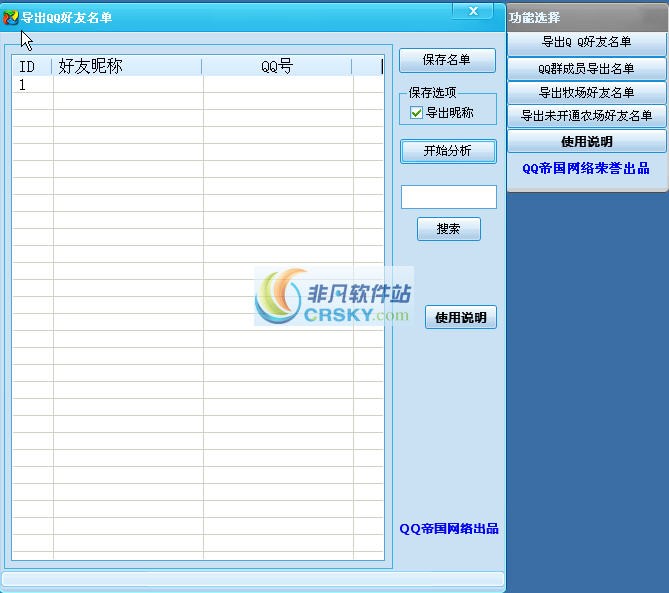The width and height of the screenshot is (669, 593).
Task: Select row 1 in the friends list
Action: click(198, 85)
